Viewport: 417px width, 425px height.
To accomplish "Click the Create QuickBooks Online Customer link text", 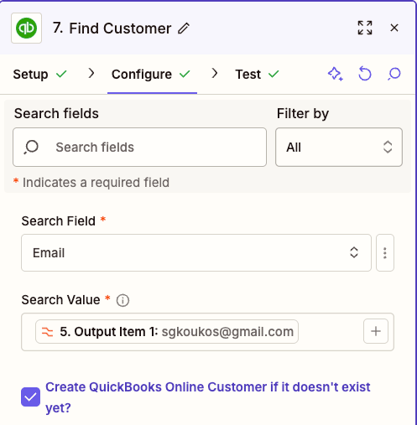I will point(208,397).
